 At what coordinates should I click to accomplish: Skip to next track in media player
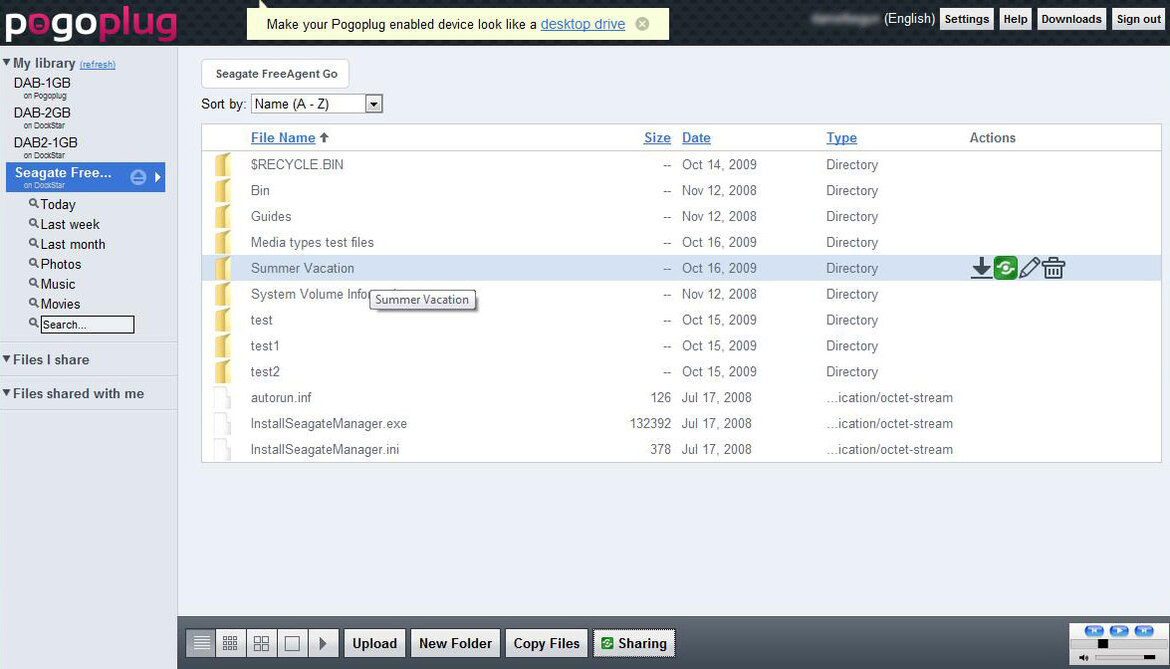coord(1144,631)
